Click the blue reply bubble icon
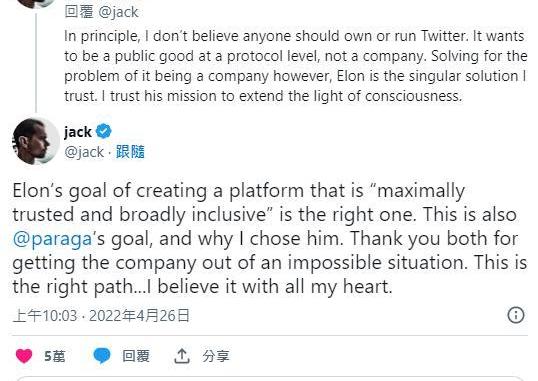 (102, 356)
